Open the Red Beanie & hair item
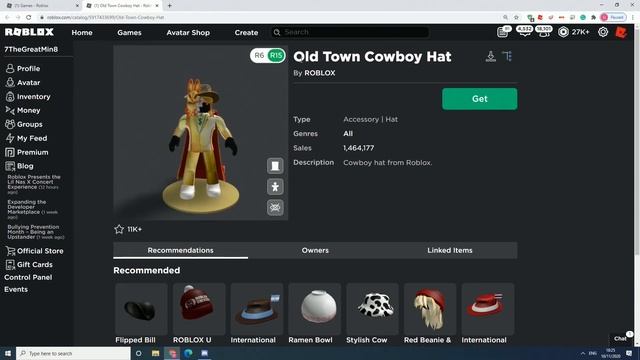This screenshot has height=360, width=640. [x=430, y=314]
